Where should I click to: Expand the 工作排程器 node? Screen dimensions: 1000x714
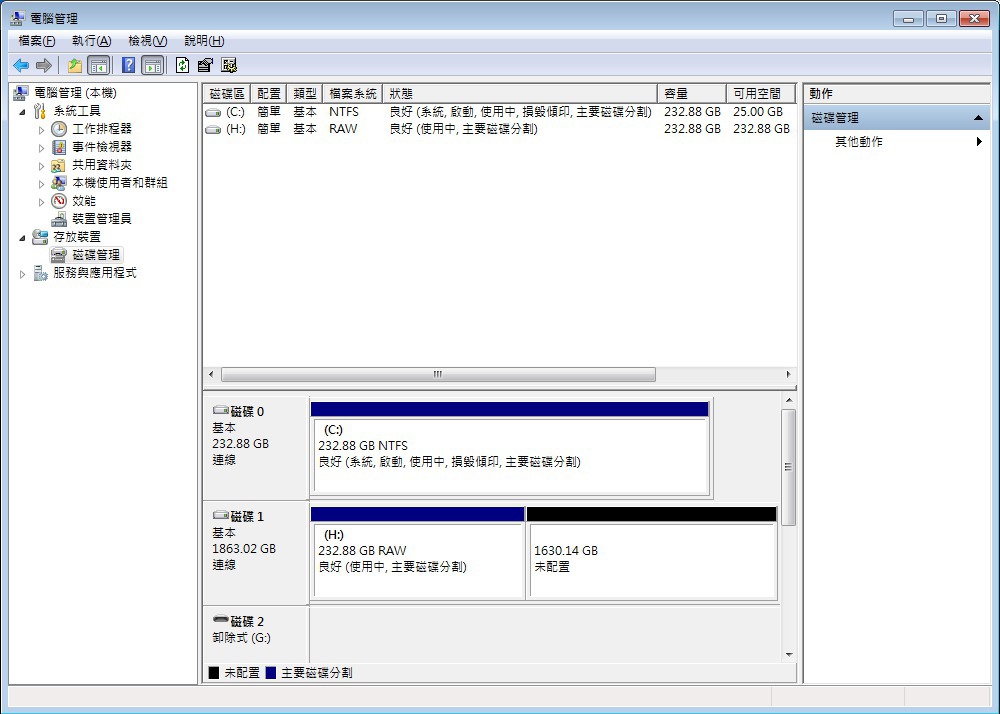[41, 129]
